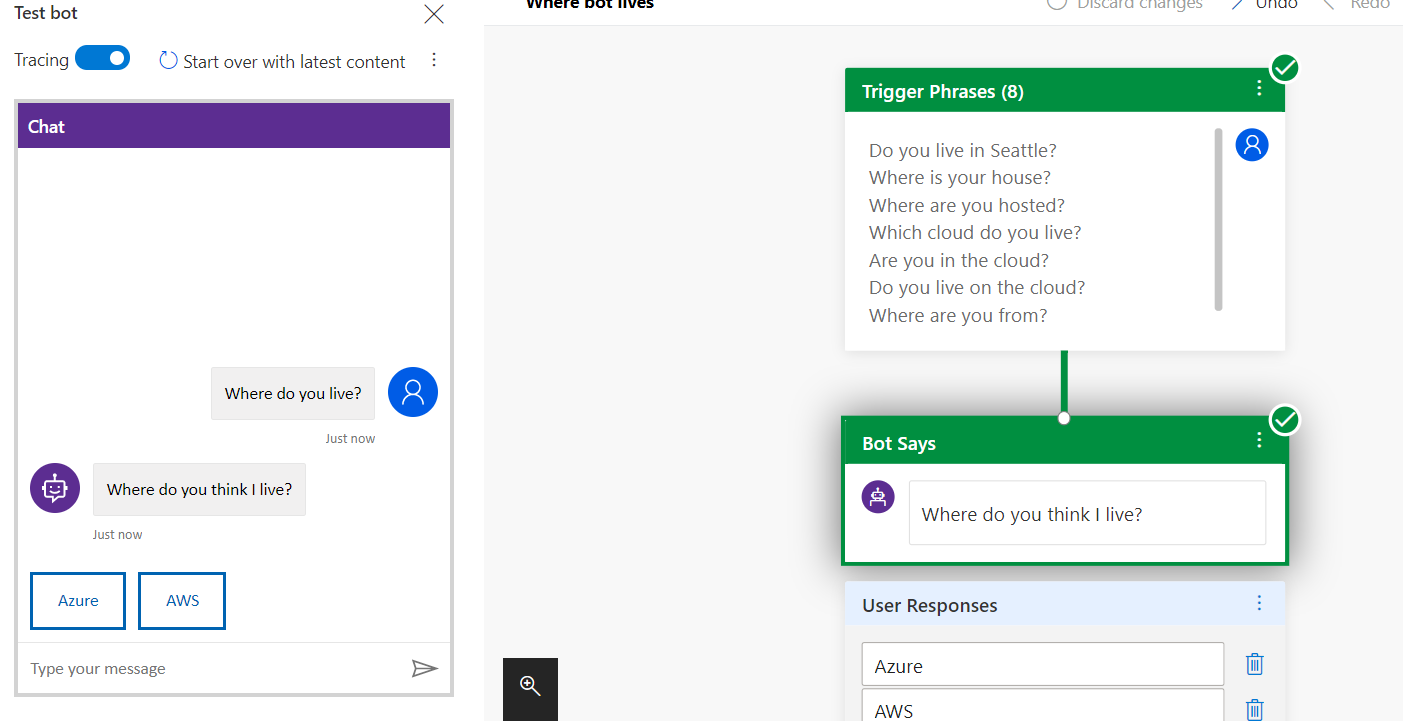
Task: Click the Just now timestamp under the bot reply
Action: (x=118, y=534)
